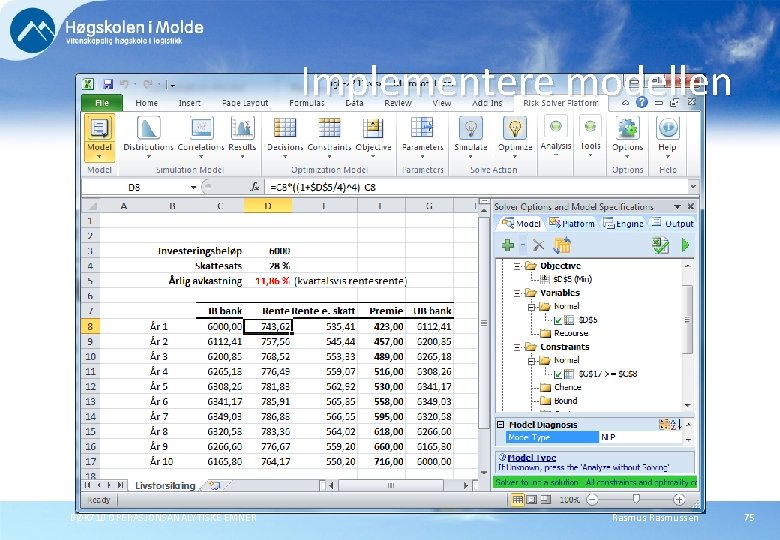Collapse the Variables tree node
780x540 pixels.
click(518, 293)
